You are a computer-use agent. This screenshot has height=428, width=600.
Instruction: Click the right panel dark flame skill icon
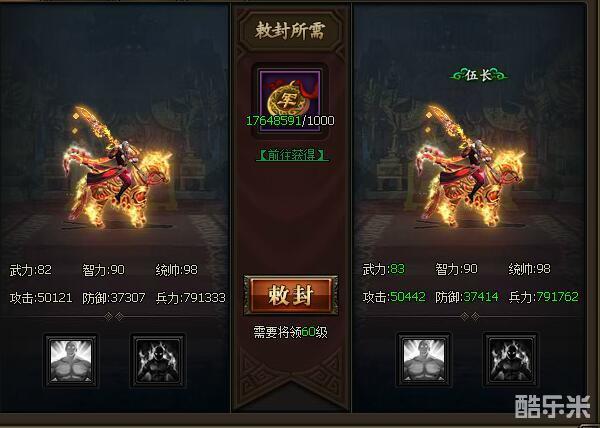pyautogui.click(x=510, y=360)
